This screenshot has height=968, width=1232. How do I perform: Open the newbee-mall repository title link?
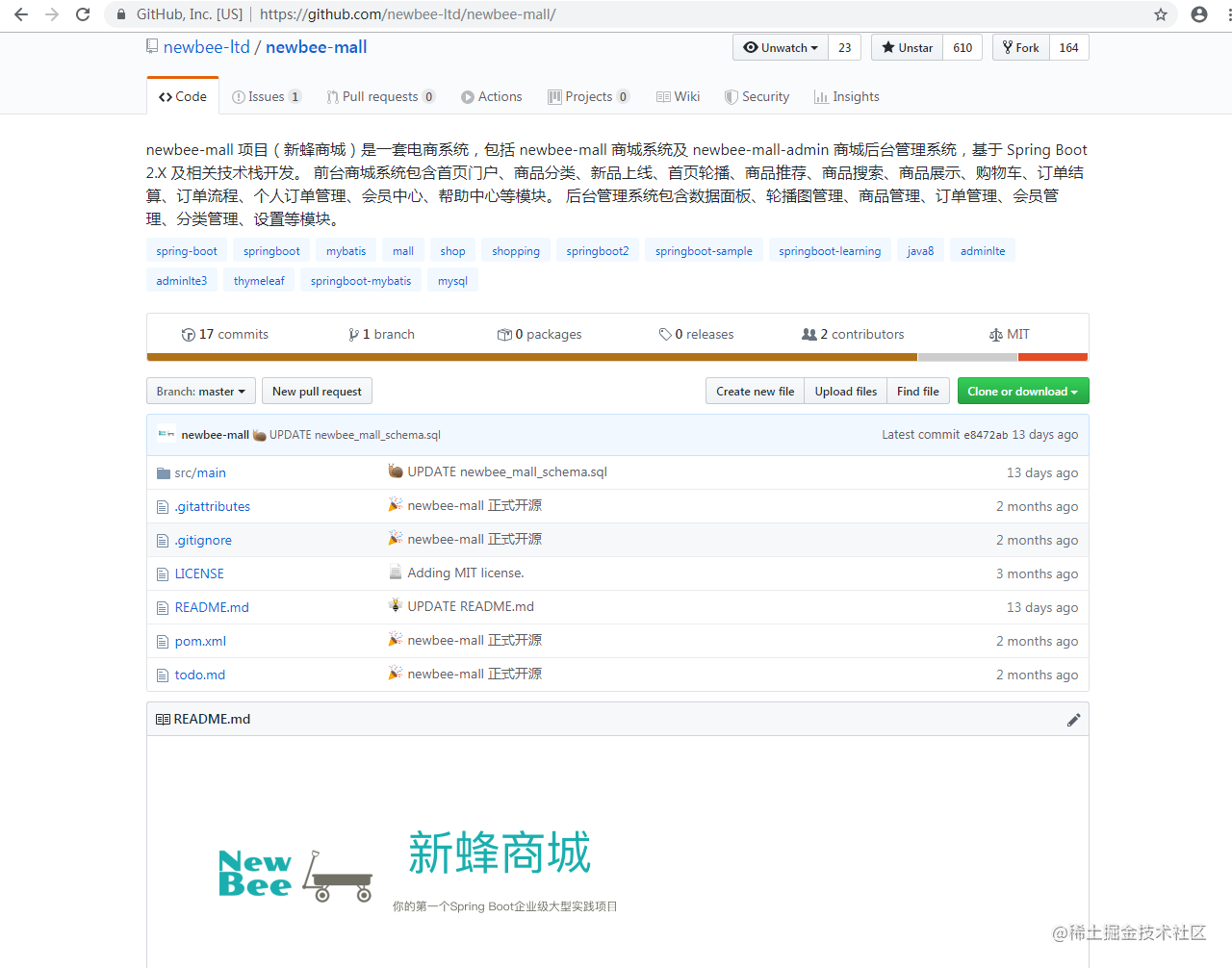pos(316,47)
